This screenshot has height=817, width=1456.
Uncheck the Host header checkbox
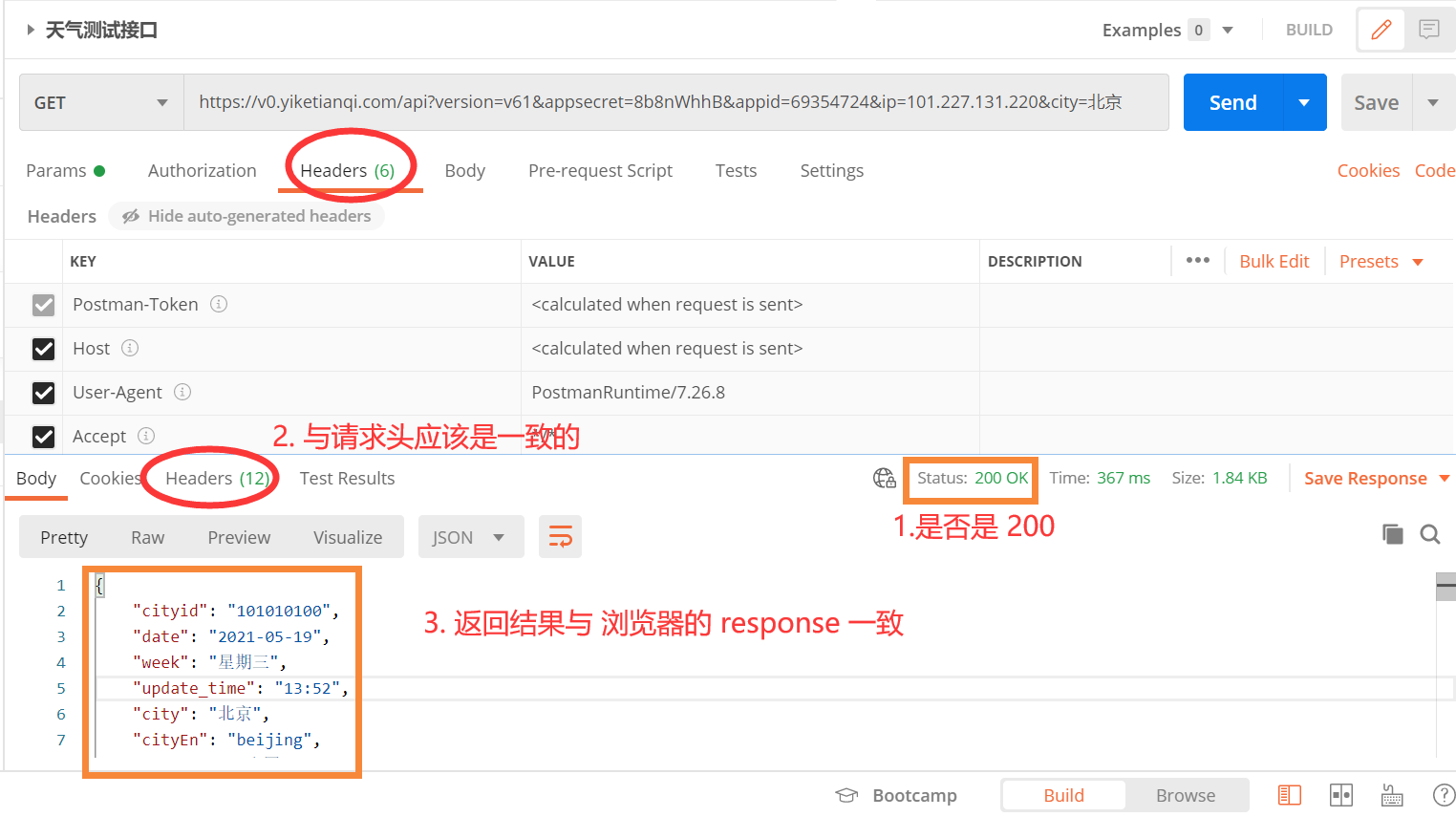43,348
